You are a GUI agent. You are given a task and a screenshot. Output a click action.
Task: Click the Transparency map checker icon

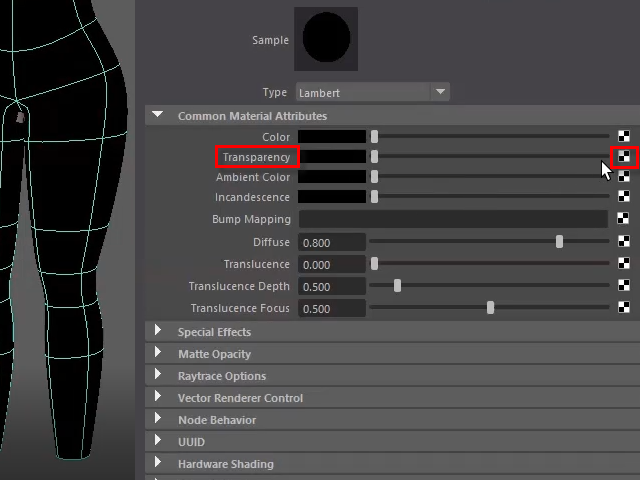click(x=623, y=157)
